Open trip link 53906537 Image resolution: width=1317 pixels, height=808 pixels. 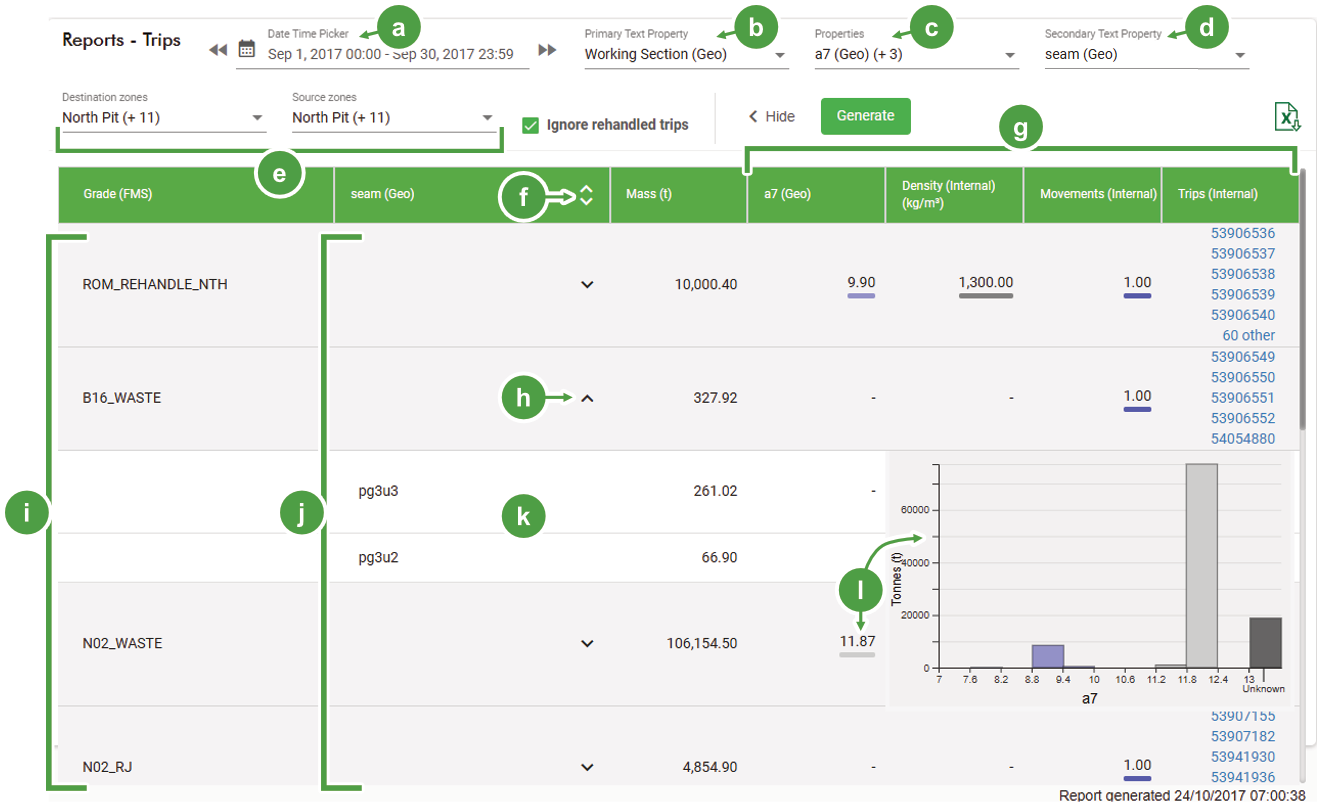point(1243,254)
